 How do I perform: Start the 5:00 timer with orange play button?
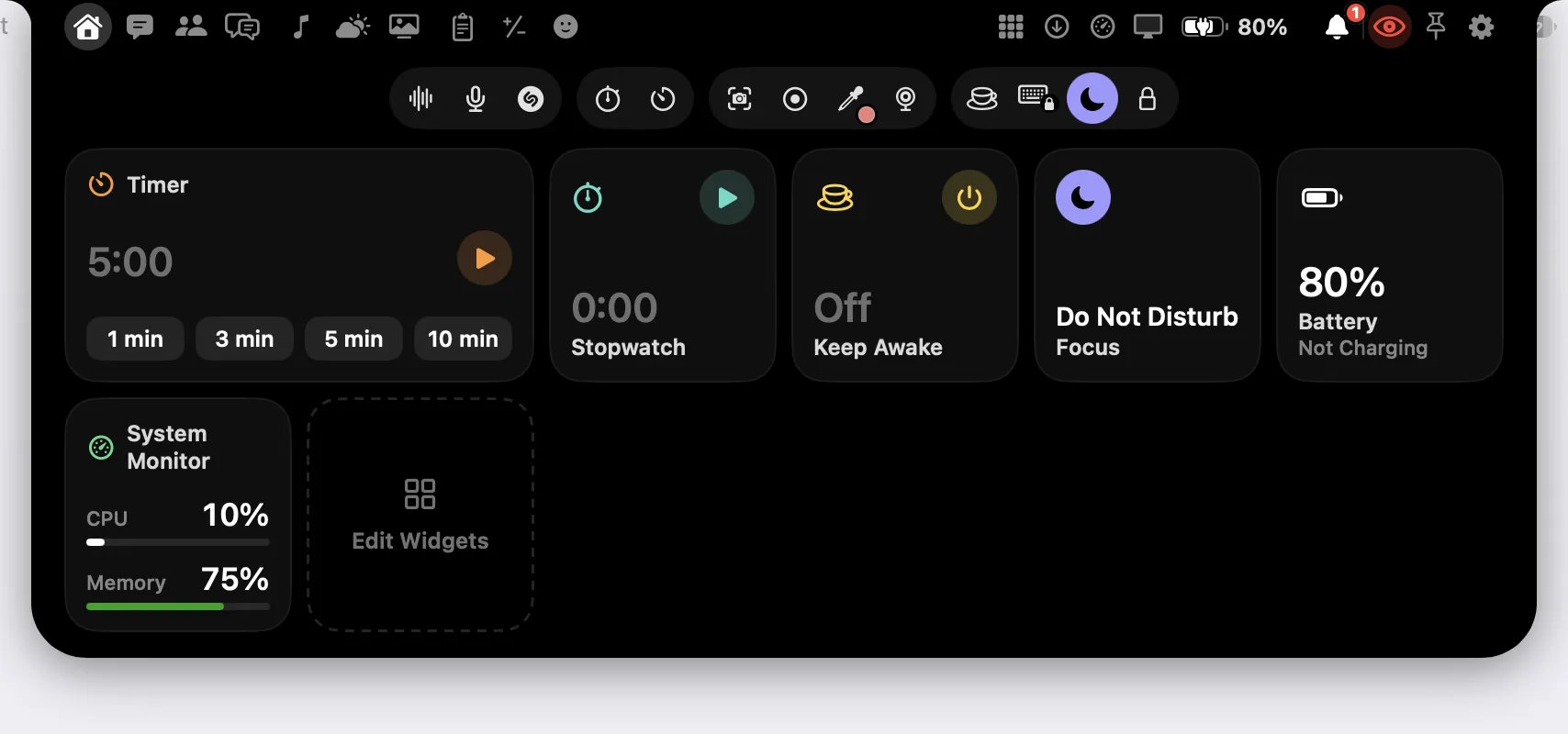(x=485, y=259)
